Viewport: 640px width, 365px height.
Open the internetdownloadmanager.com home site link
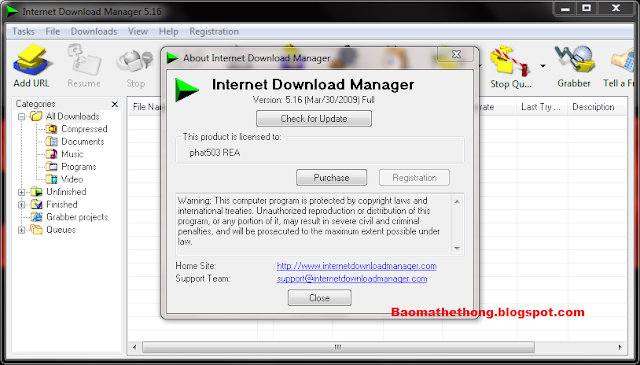pos(356,266)
